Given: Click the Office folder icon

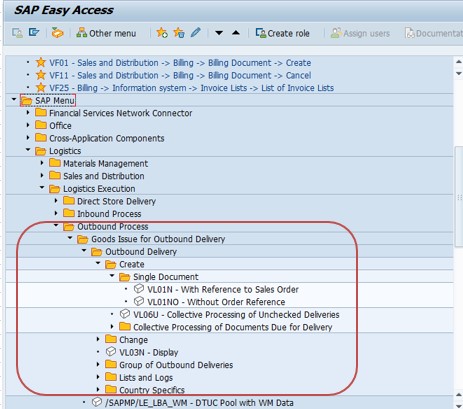Looking at the screenshot, I should pyautogui.click(x=41, y=125).
